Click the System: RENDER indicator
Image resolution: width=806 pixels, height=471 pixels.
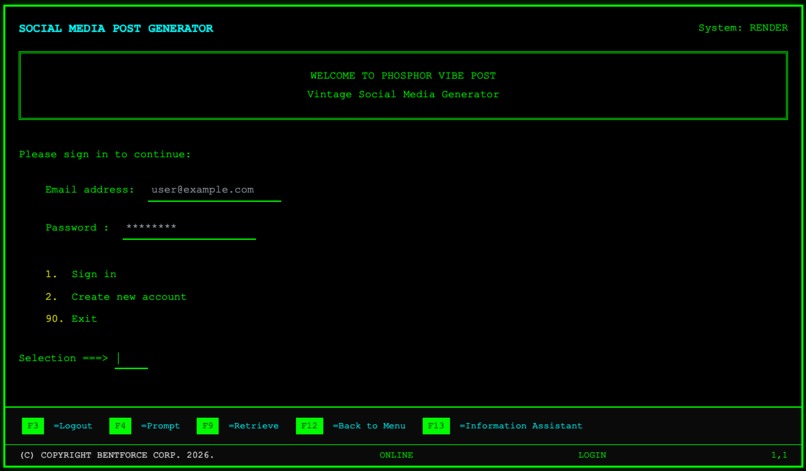743,28
